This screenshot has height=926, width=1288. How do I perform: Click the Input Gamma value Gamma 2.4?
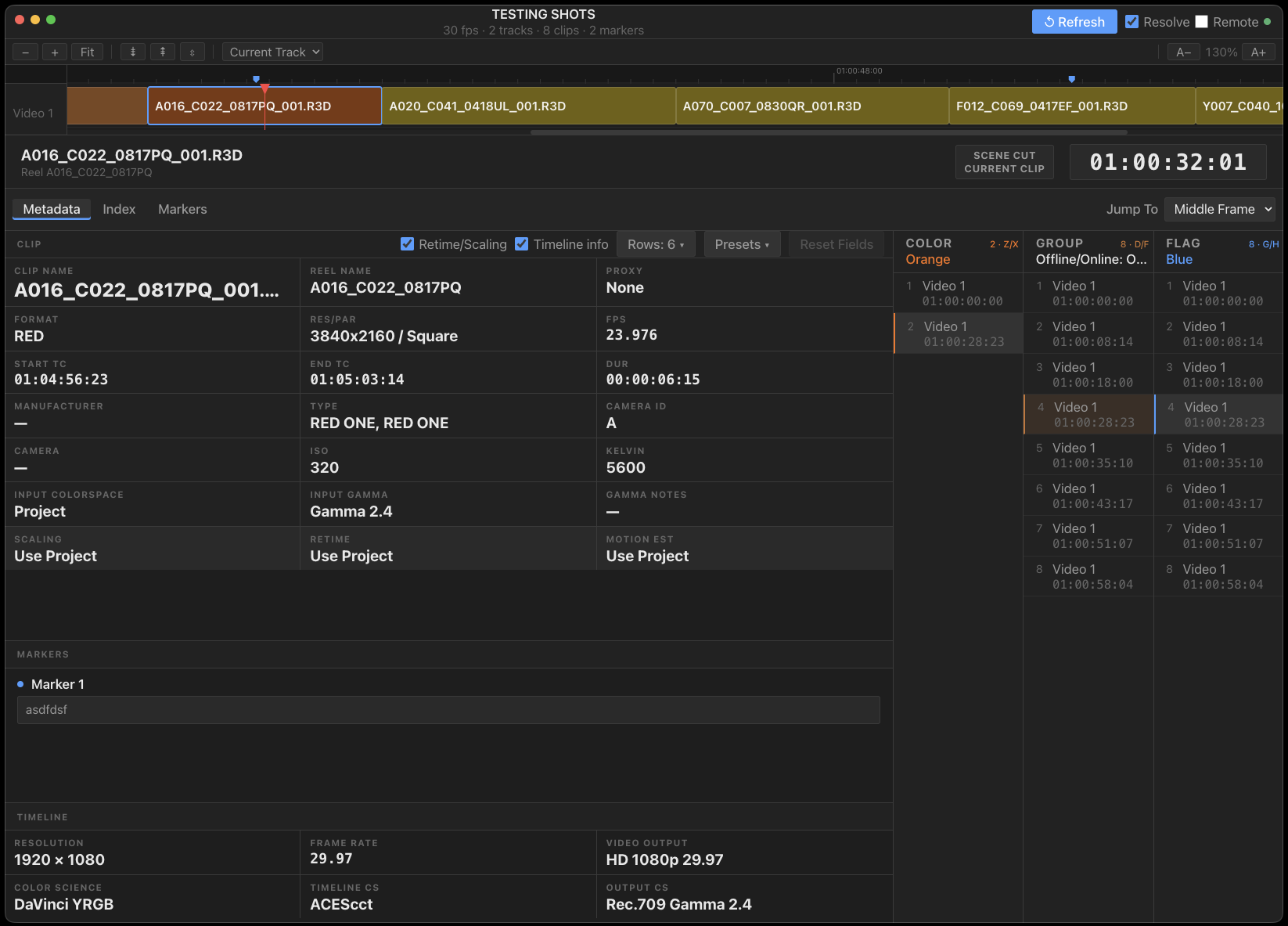351,512
